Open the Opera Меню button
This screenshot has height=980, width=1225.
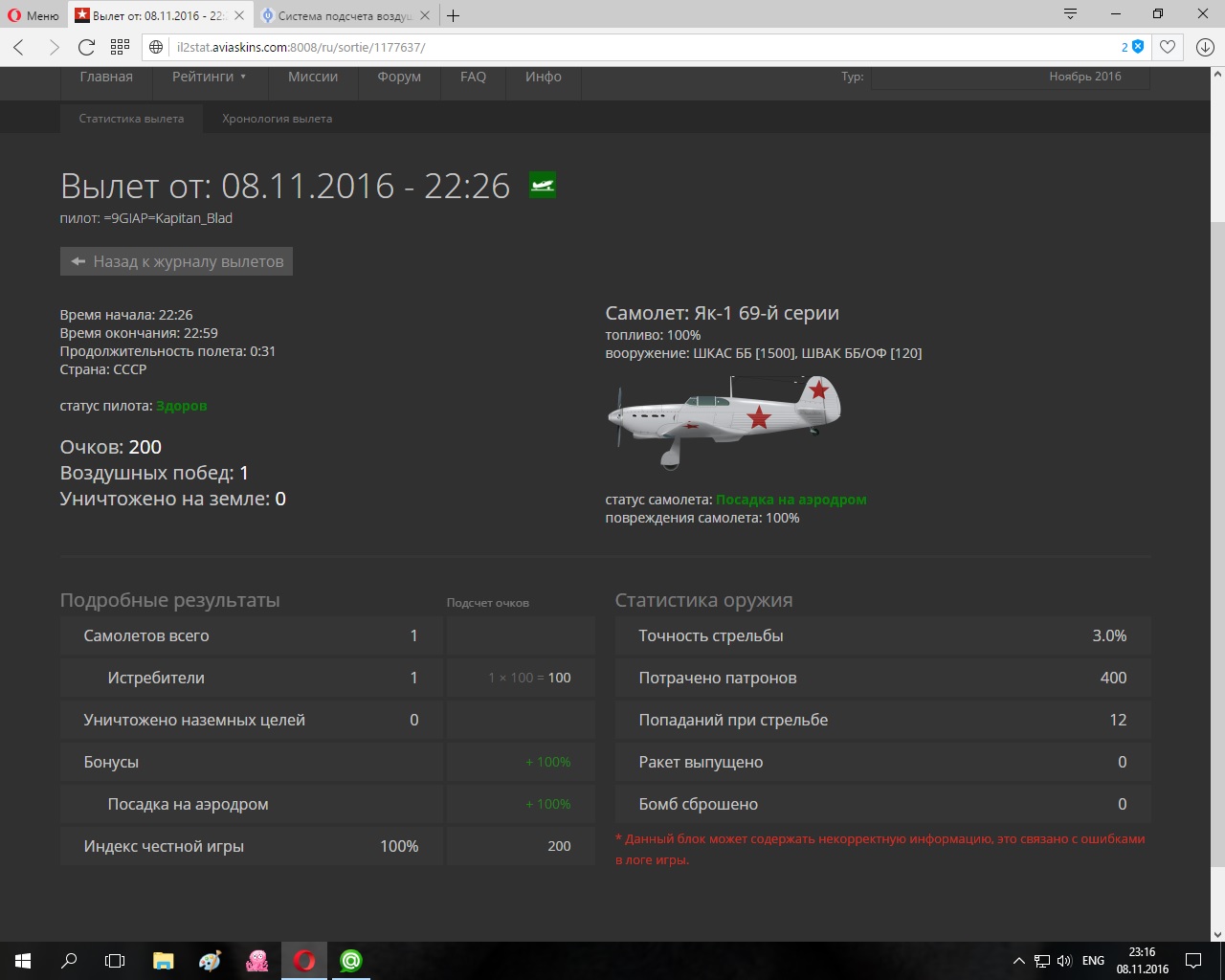click(x=33, y=15)
